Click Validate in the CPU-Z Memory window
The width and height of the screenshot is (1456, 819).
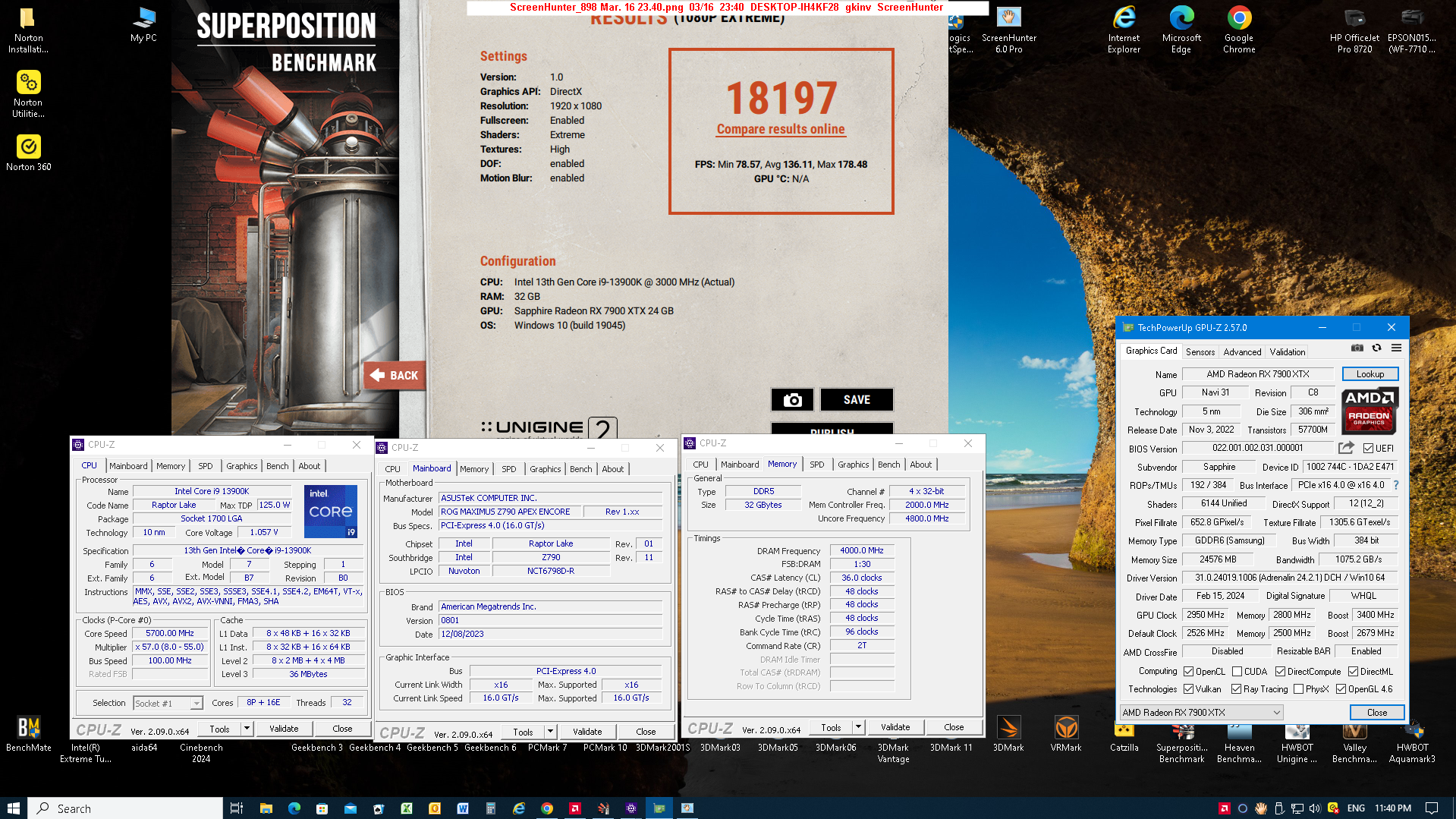click(895, 727)
